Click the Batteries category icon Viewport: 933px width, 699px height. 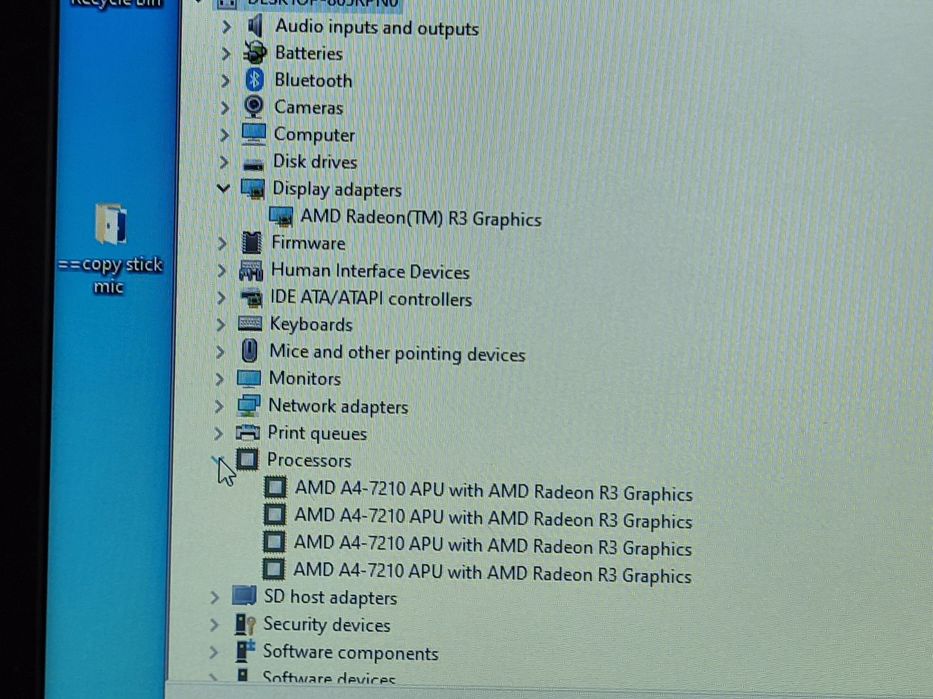[x=255, y=53]
